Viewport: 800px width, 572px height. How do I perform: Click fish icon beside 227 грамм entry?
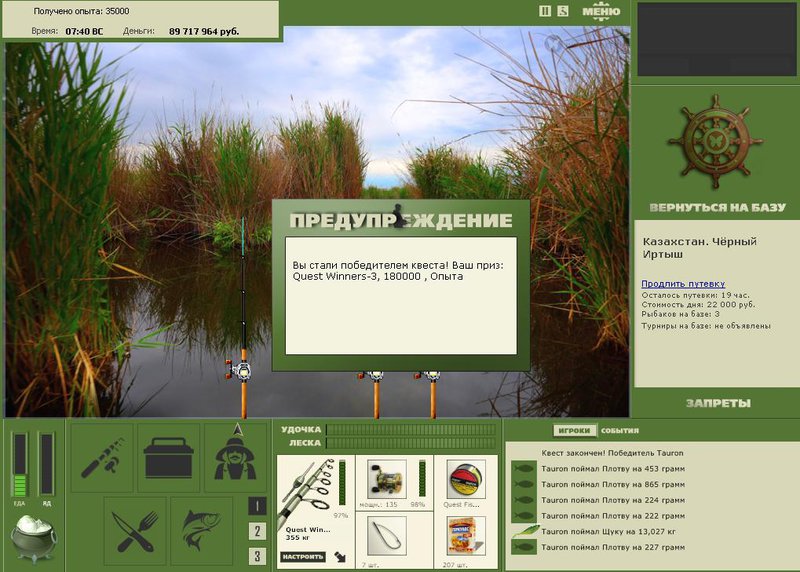[524, 547]
